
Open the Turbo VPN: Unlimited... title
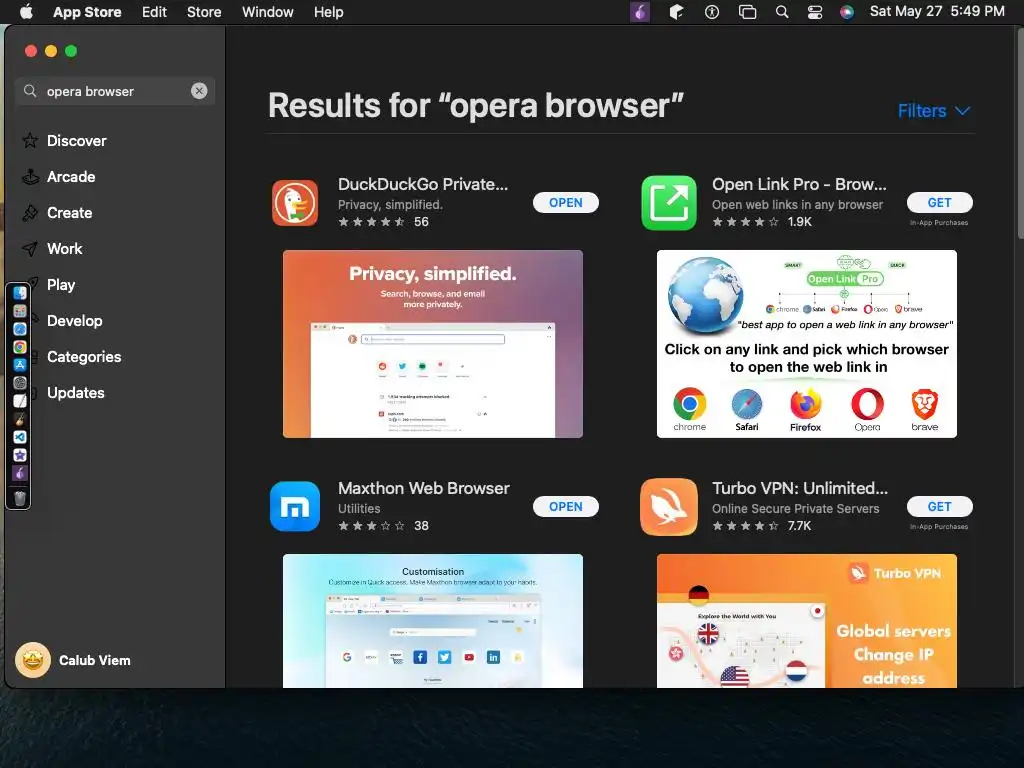799,488
